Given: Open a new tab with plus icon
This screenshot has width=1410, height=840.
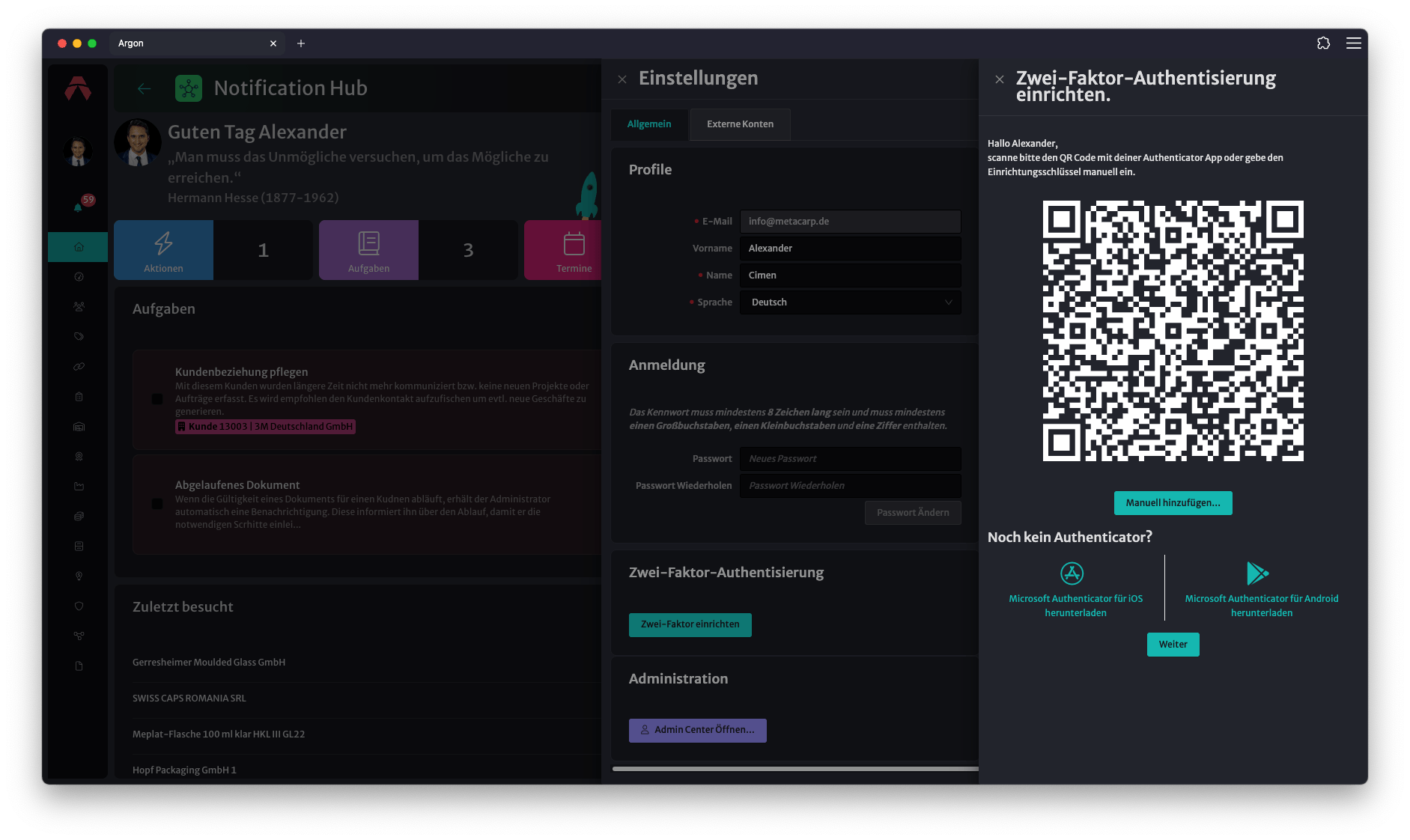Looking at the screenshot, I should [x=301, y=43].
